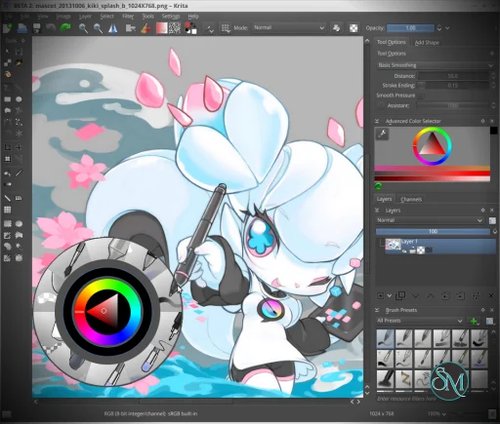Open the blending Mode dropdown
The height and width of the screenshot is (424, 500).
pos(289,28)
